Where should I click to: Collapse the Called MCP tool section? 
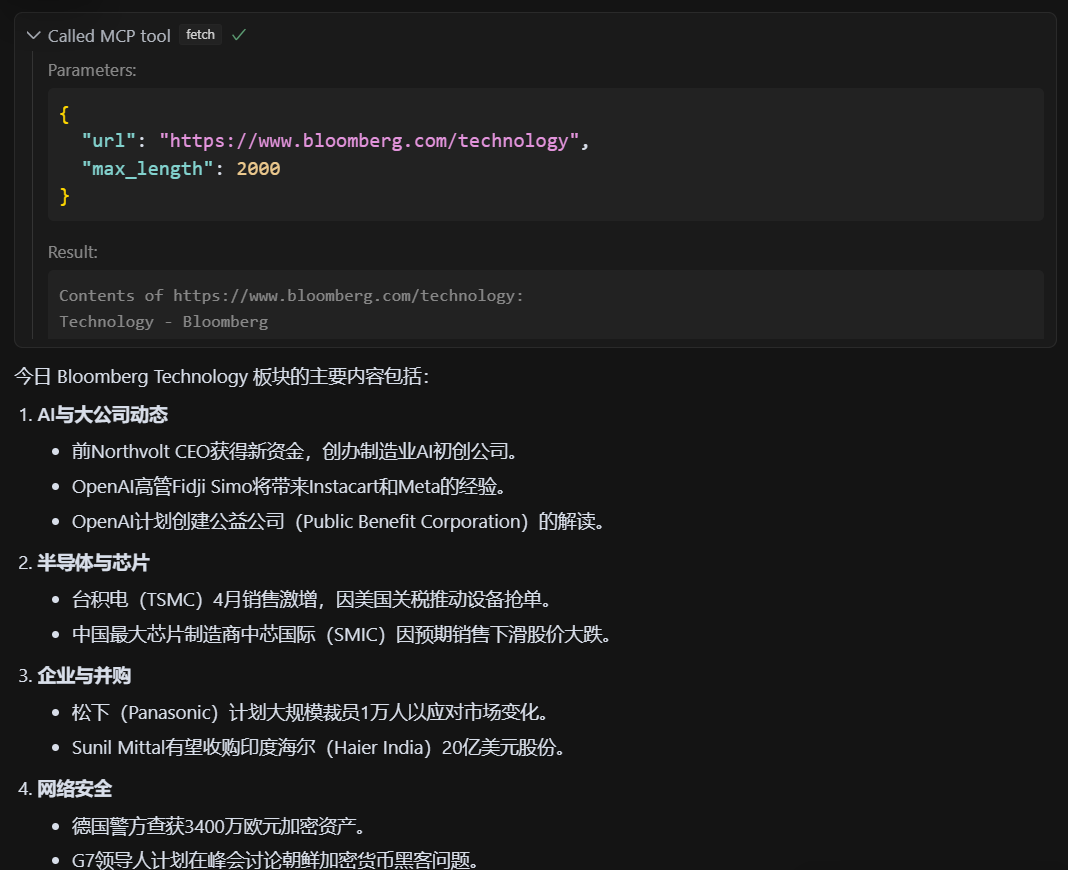[33, 35]
